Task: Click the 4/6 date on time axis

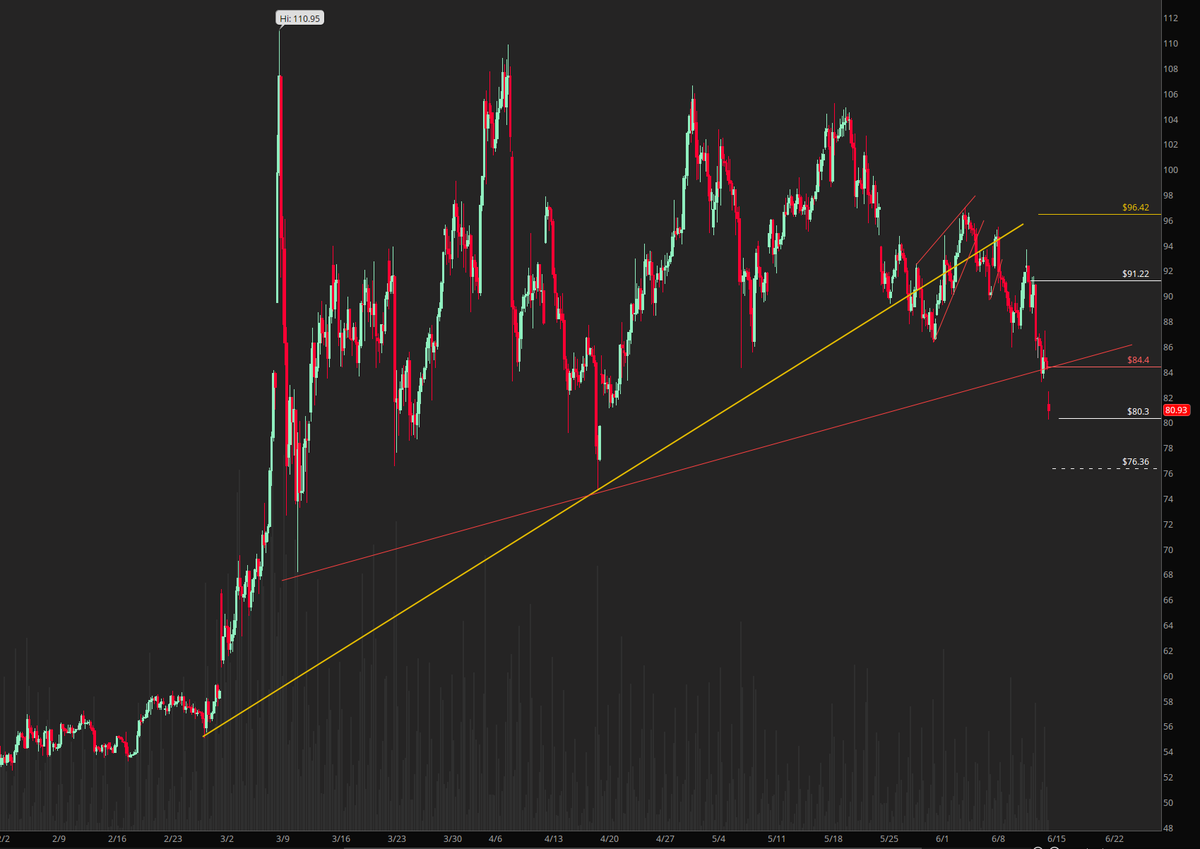Action: pyautogui.click(x=496, y=841)
